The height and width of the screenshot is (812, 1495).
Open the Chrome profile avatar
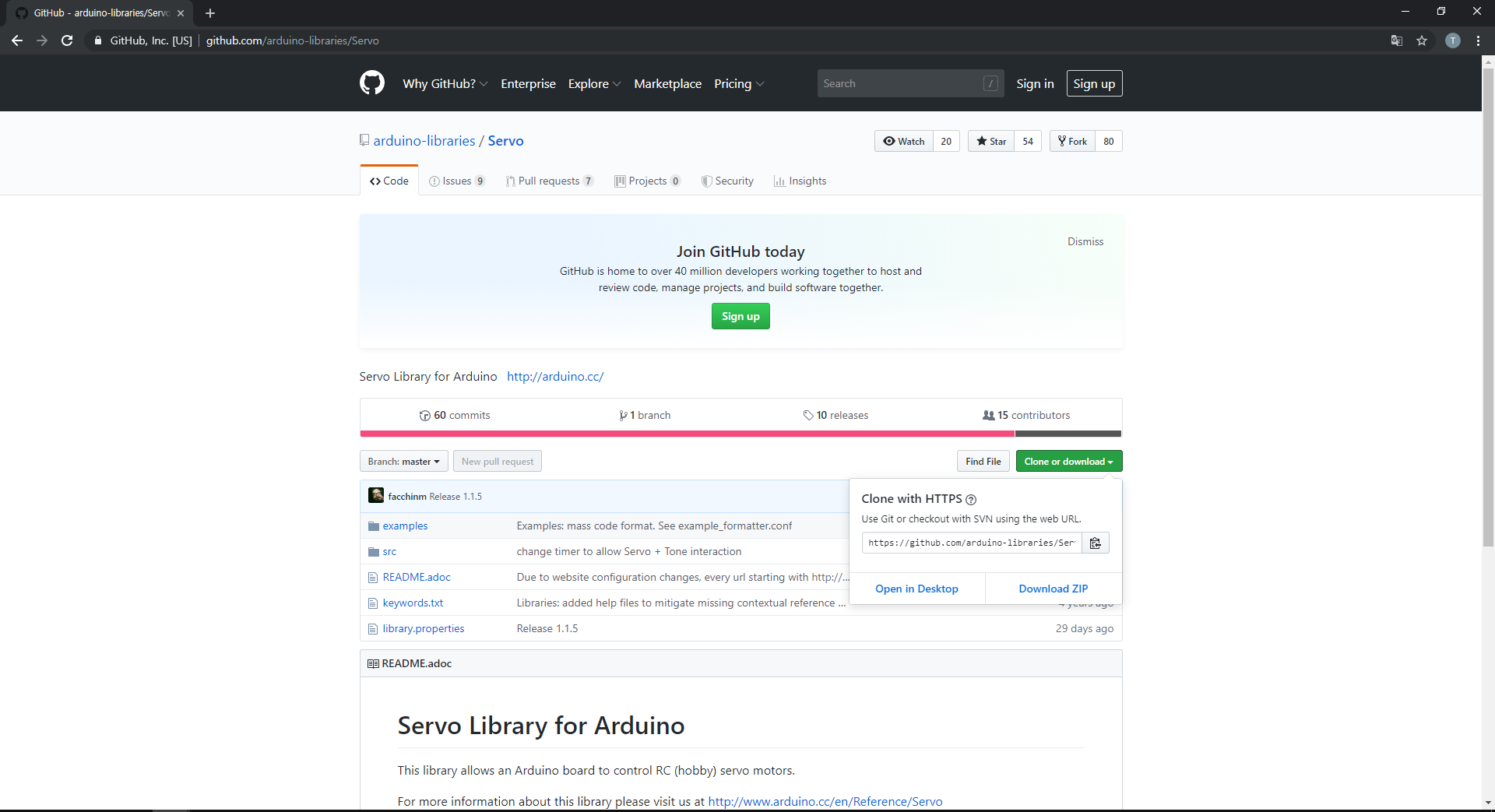pyautogui.click(x=1453, y=40)
